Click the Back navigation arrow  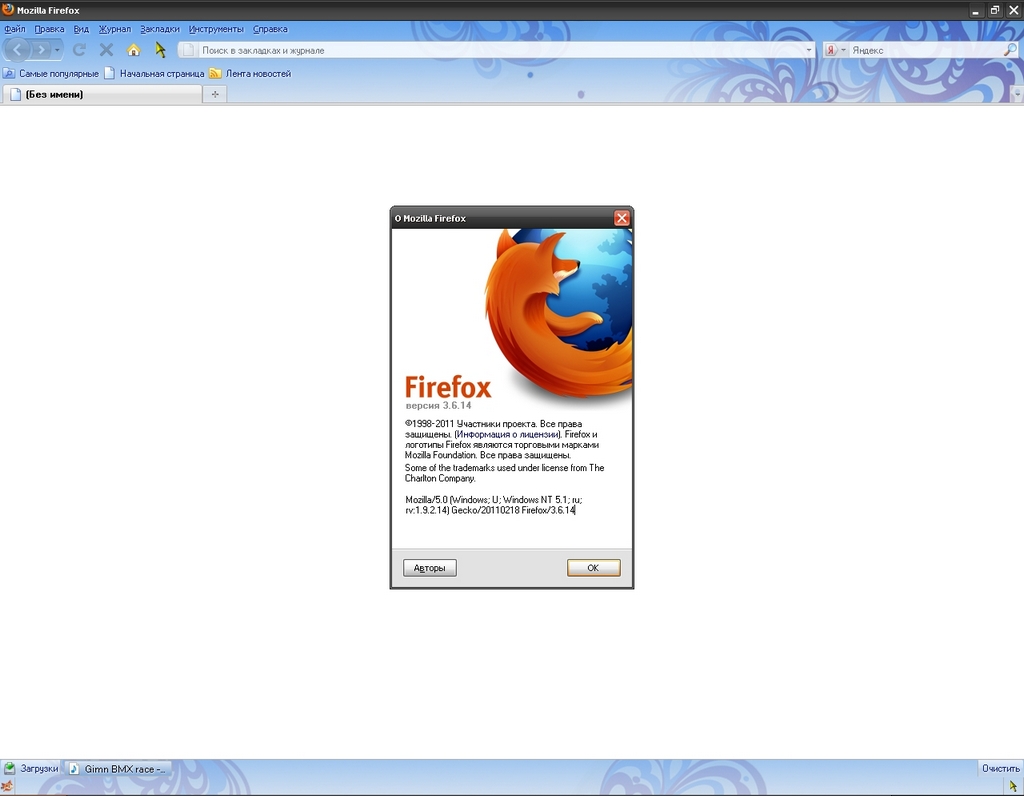(x=18, y=49)
